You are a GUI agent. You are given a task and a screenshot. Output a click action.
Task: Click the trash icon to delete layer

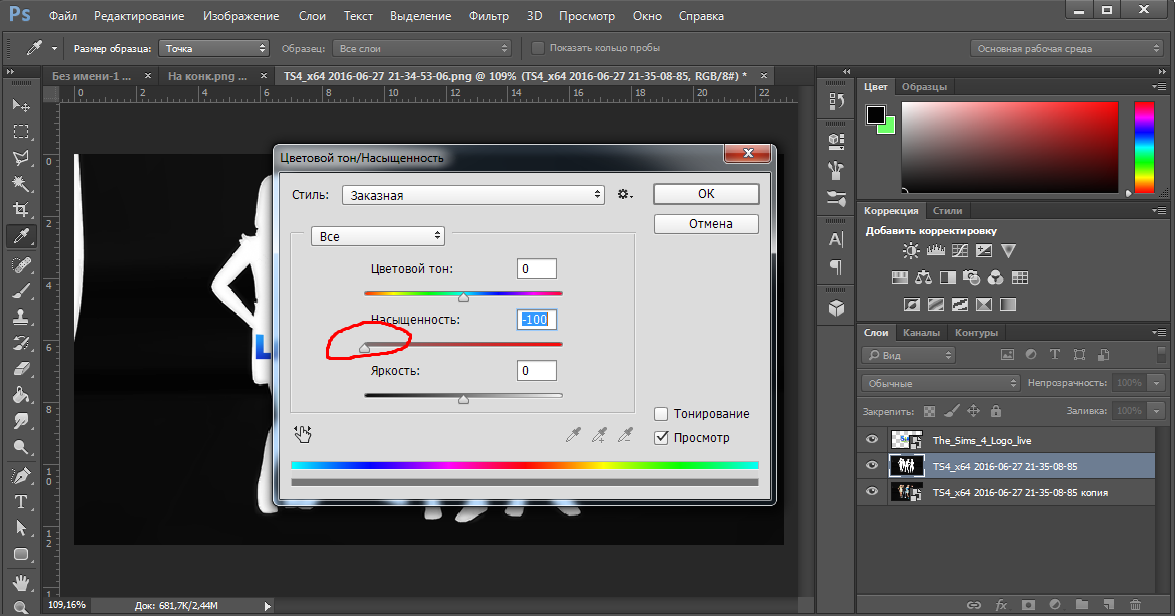click(x=1135, y=605)
